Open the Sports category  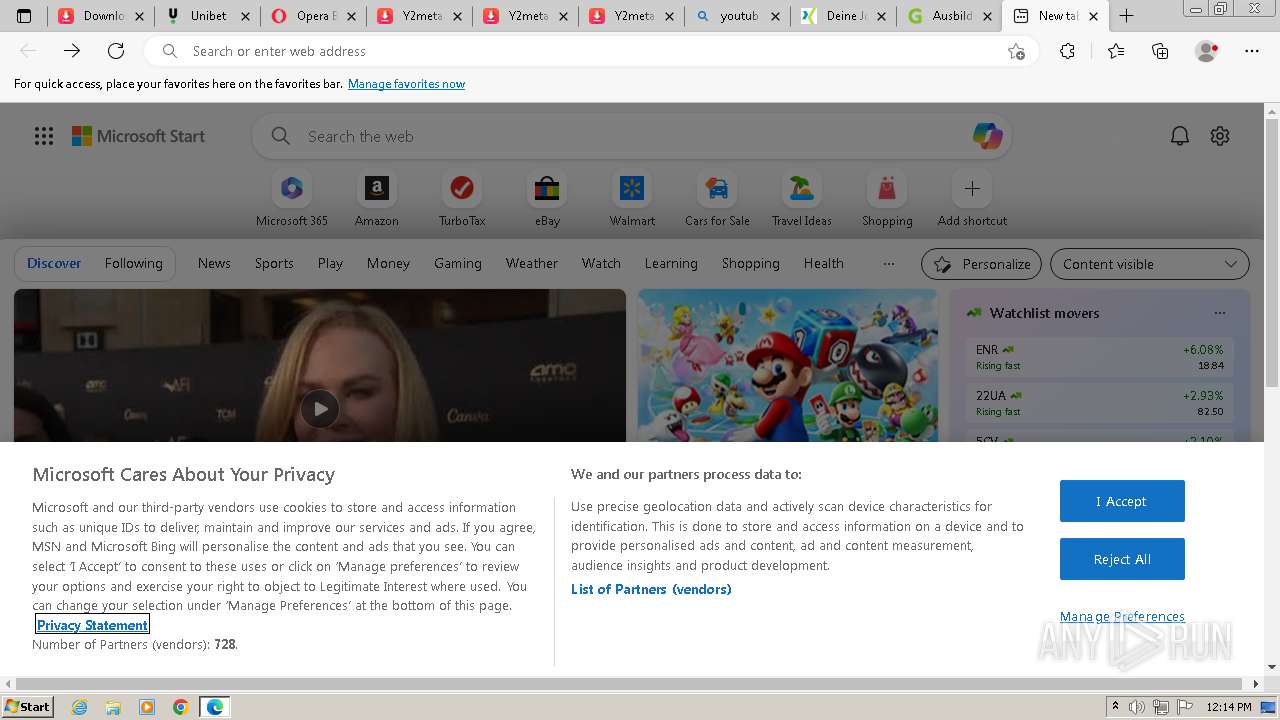tap(274, 263)
